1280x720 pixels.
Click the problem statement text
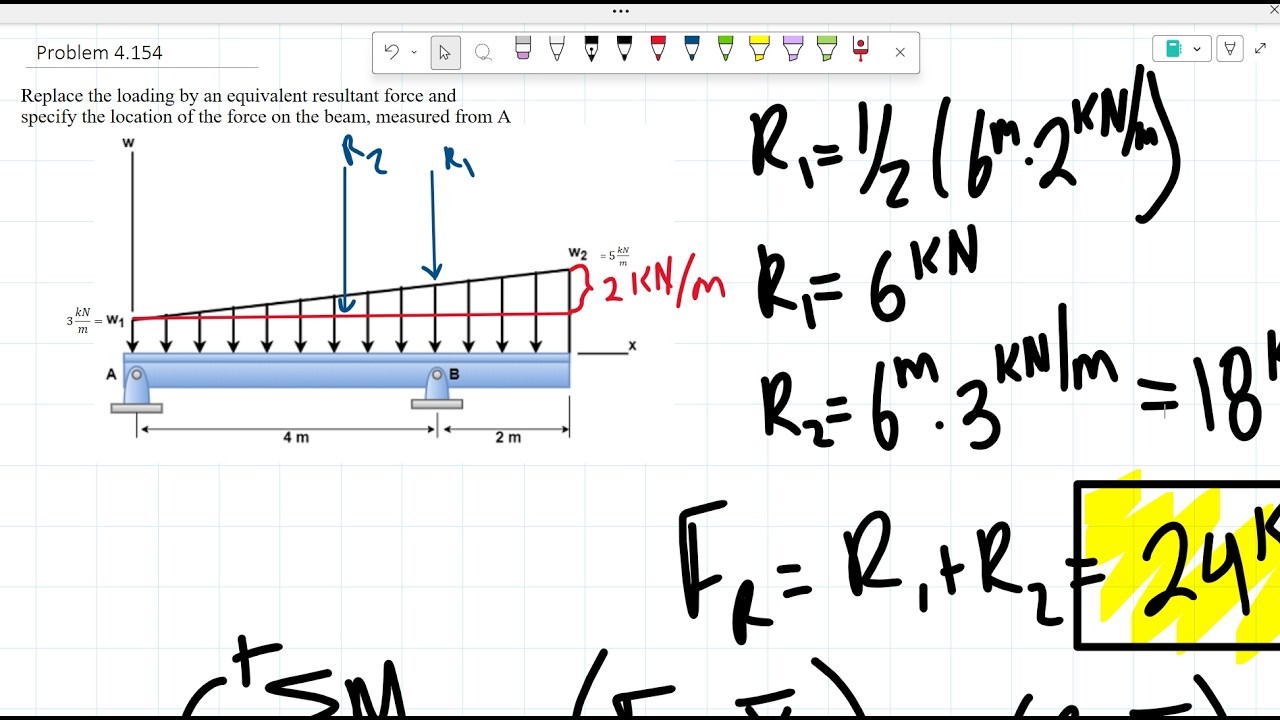click(x=266, y=106)
